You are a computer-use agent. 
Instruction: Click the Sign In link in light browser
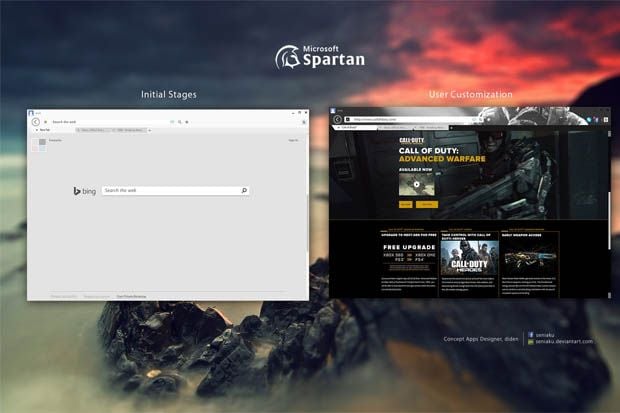tap(293, 140)
